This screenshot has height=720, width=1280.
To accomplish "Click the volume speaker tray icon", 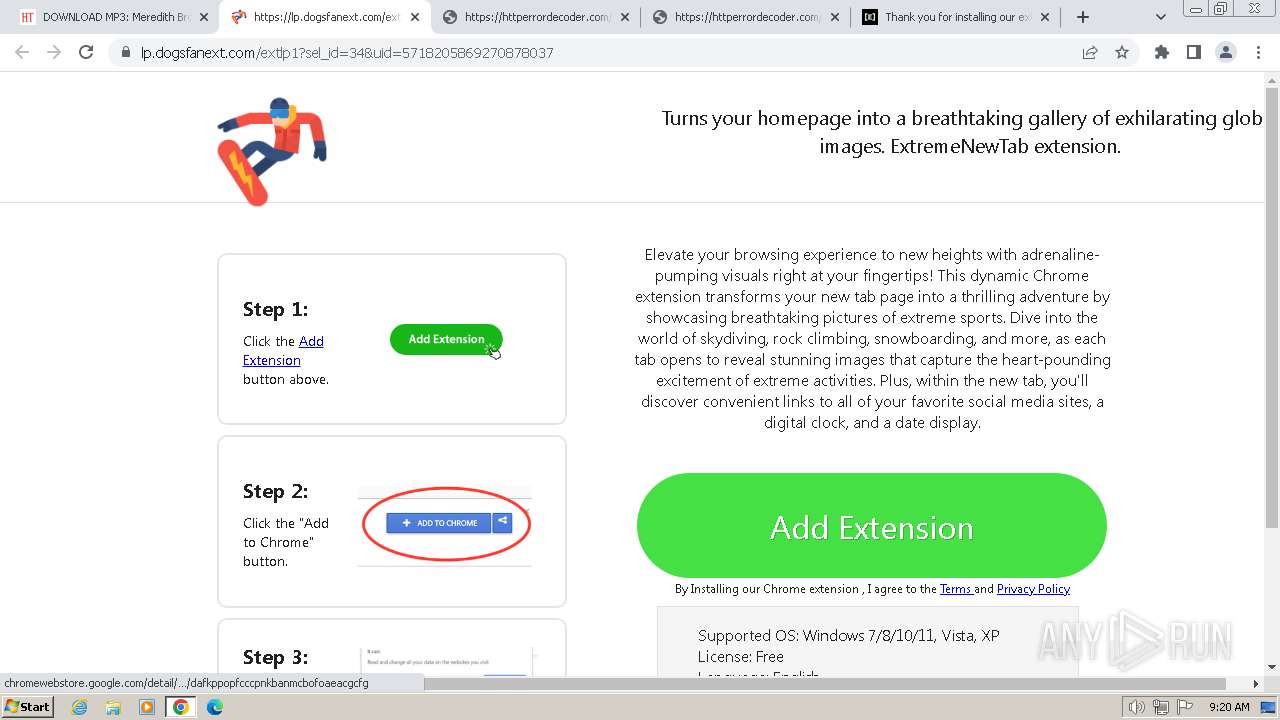I will pos(1137,707).
